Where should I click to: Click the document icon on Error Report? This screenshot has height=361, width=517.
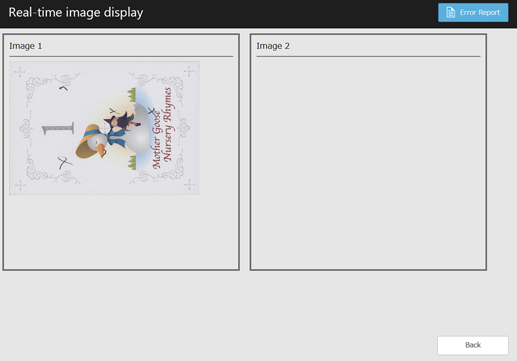click(x=450, y=13)
